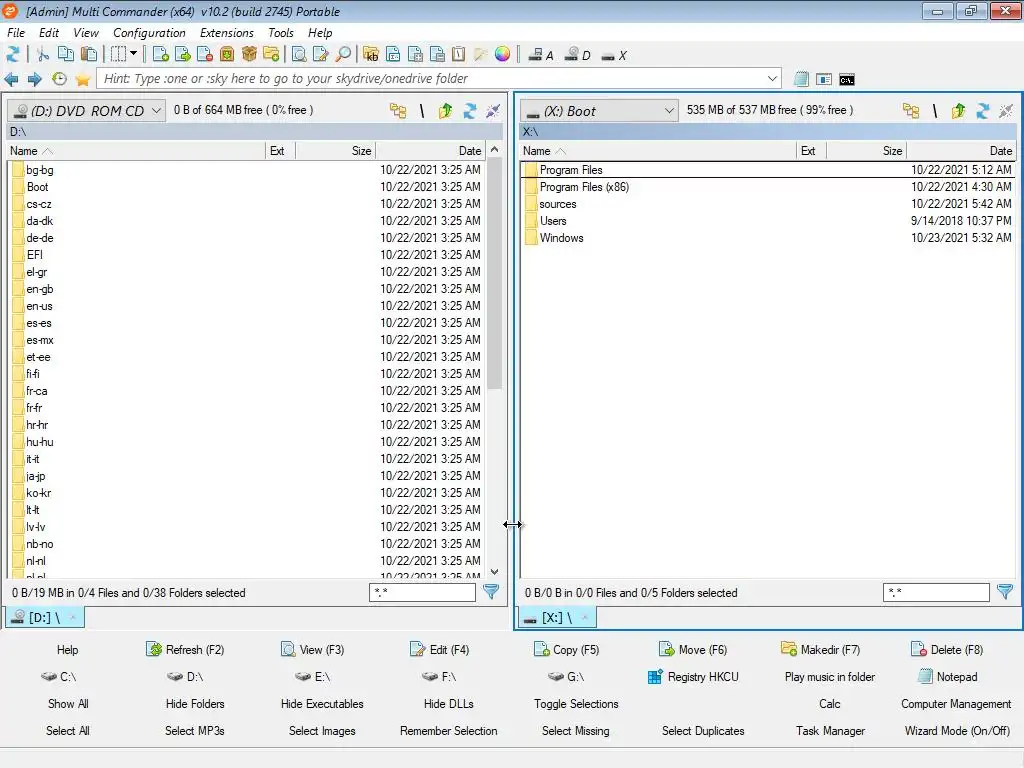
Task: Click the new file icon with plus
Action: [161, 54]
